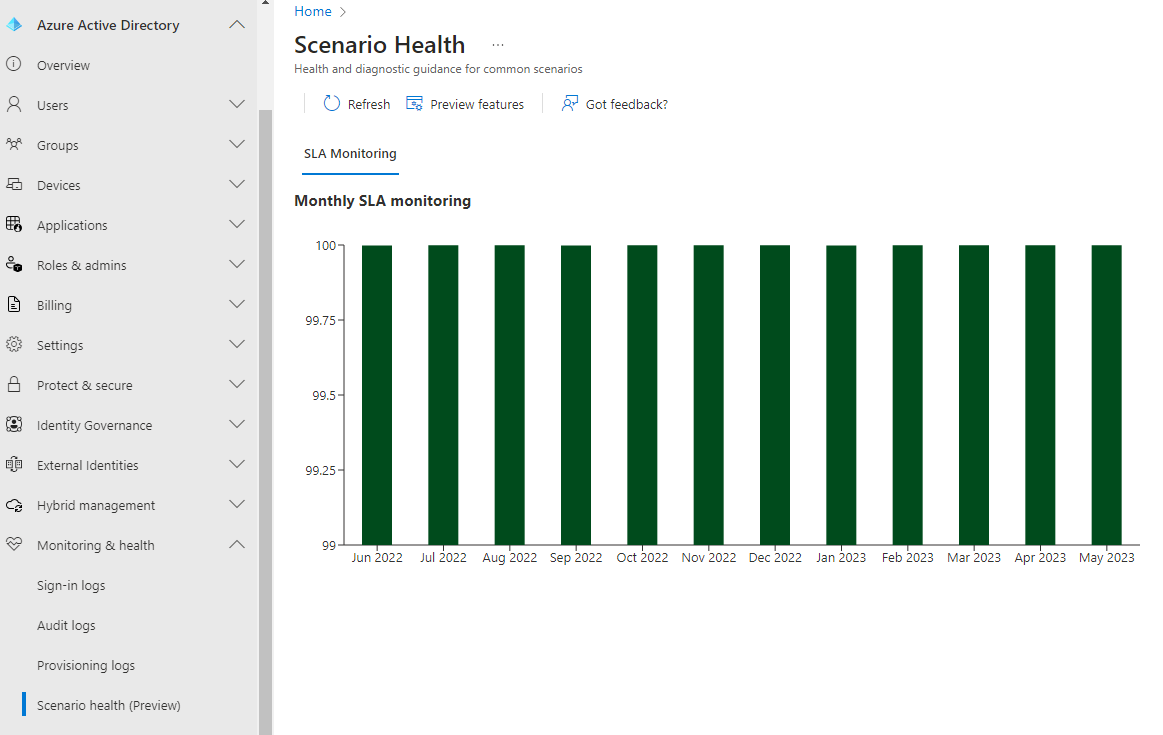Collapse the Azure Active Directory section

pos(237,24)
